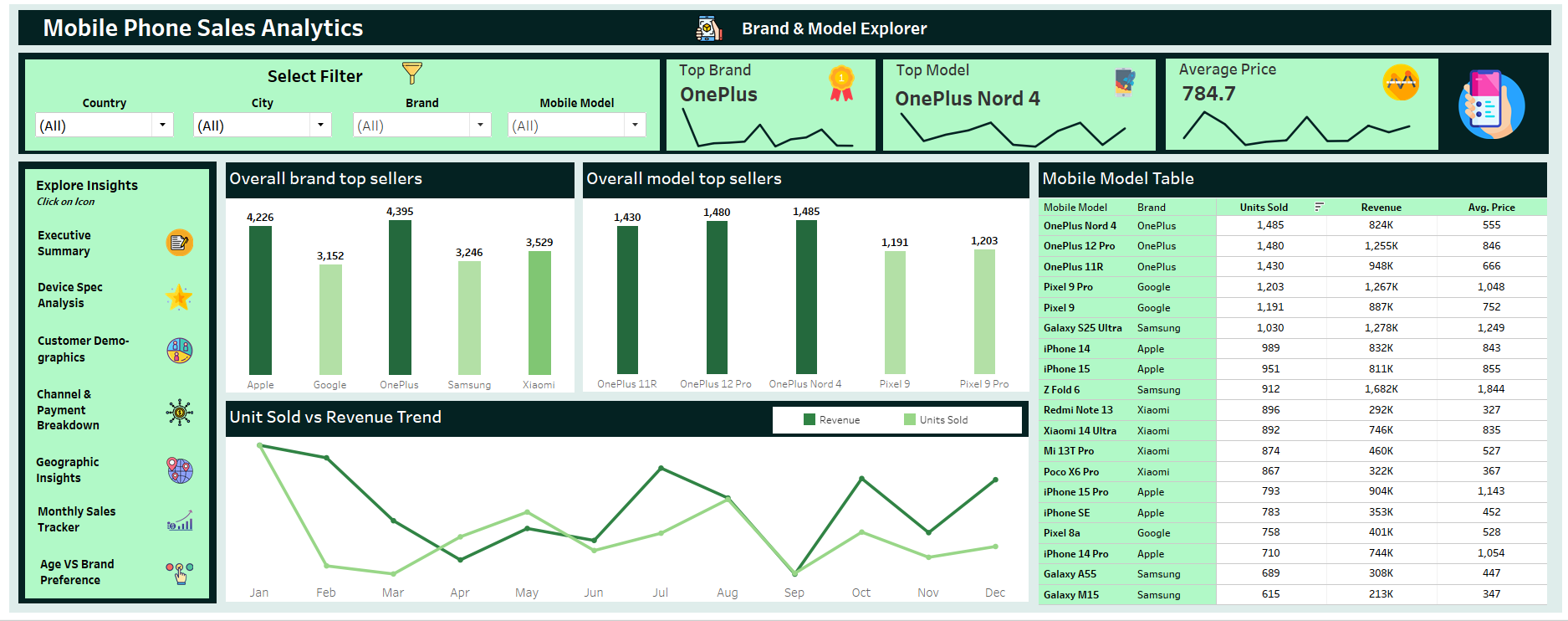Select the OnePlus 12 Pro model bar
1568x621 pixels.
717,297
